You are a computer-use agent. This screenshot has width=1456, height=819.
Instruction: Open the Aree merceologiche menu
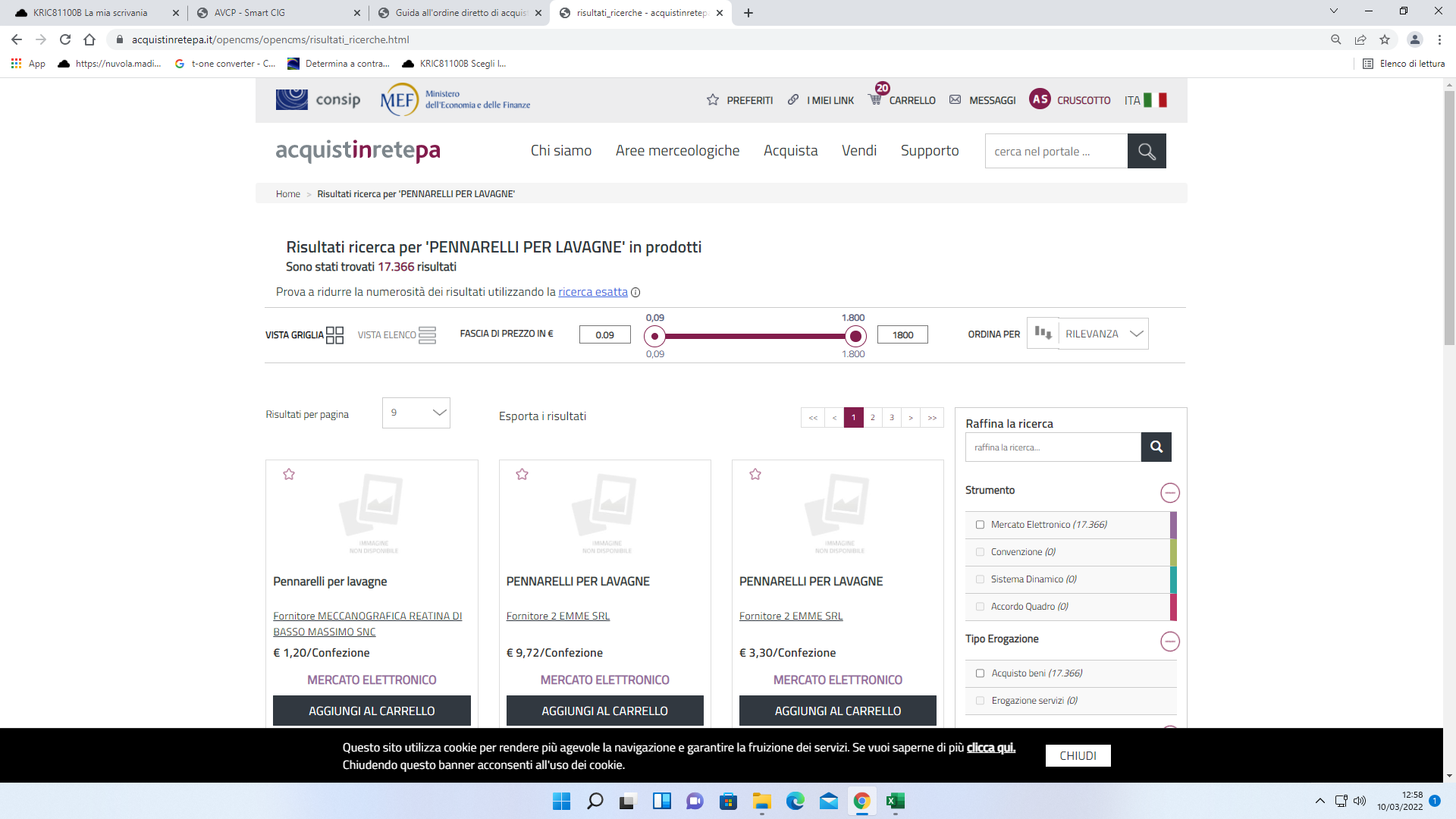click(x=677, y=151)
